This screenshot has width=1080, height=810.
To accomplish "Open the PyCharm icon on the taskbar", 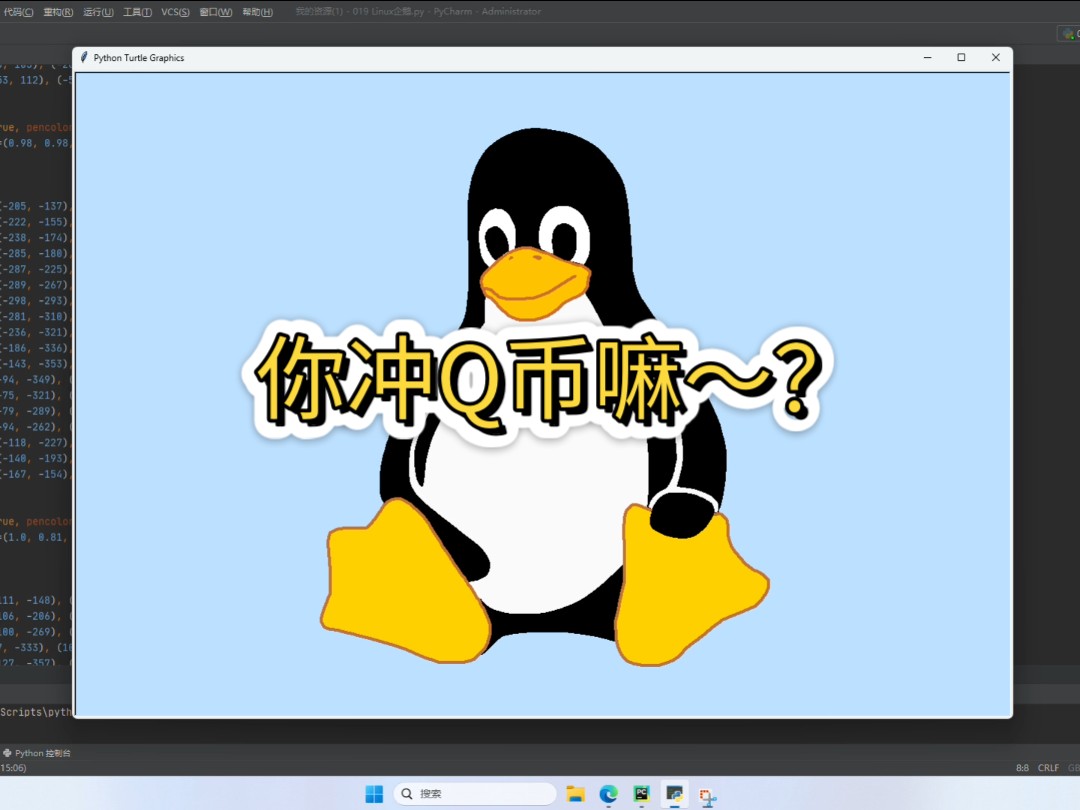I will click(641, 793).
